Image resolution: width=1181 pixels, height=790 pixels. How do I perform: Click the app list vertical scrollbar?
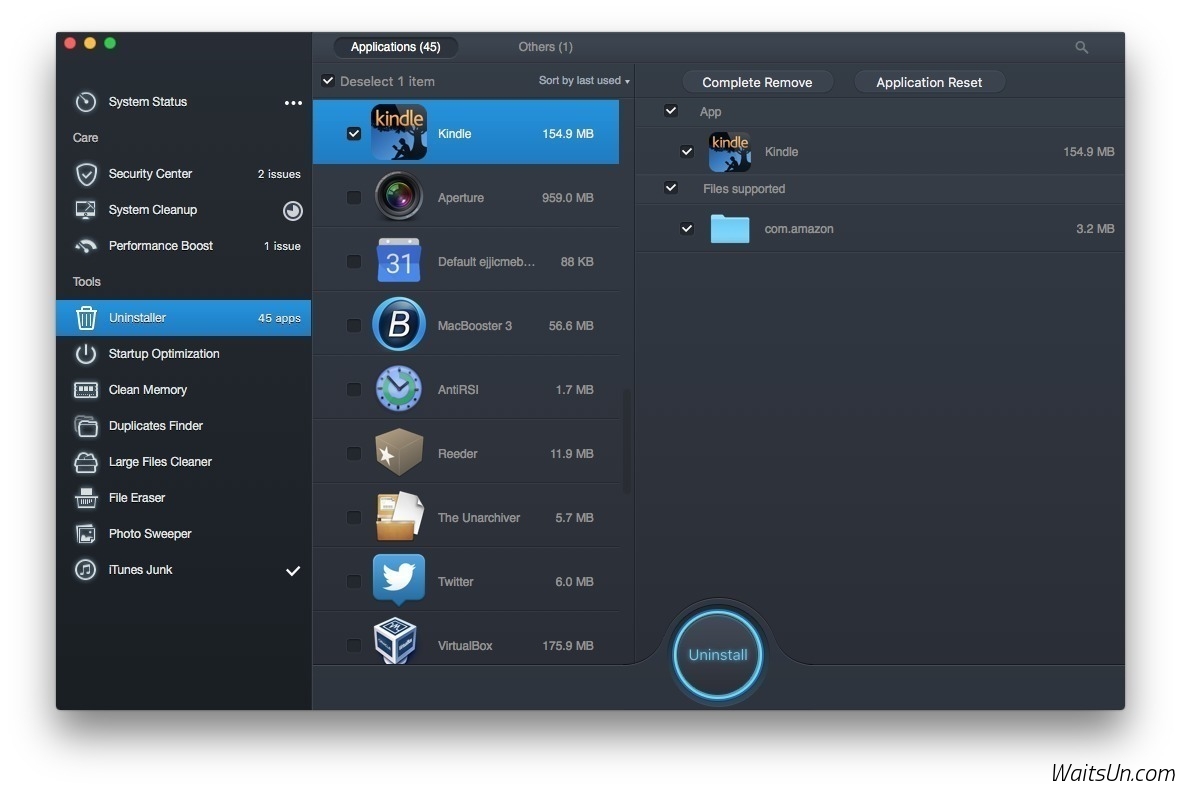point(627,440)
